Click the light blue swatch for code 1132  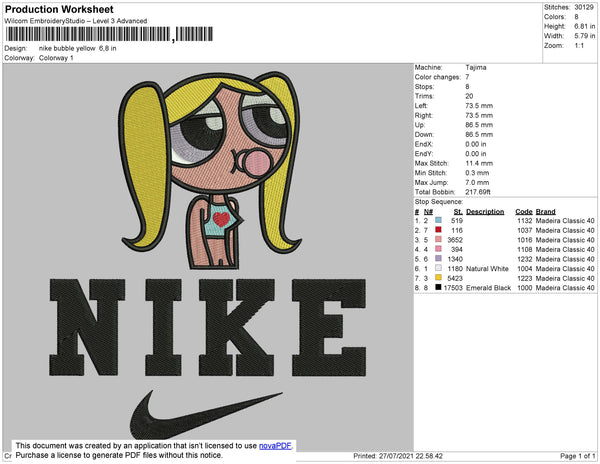(x=438, y=220)
